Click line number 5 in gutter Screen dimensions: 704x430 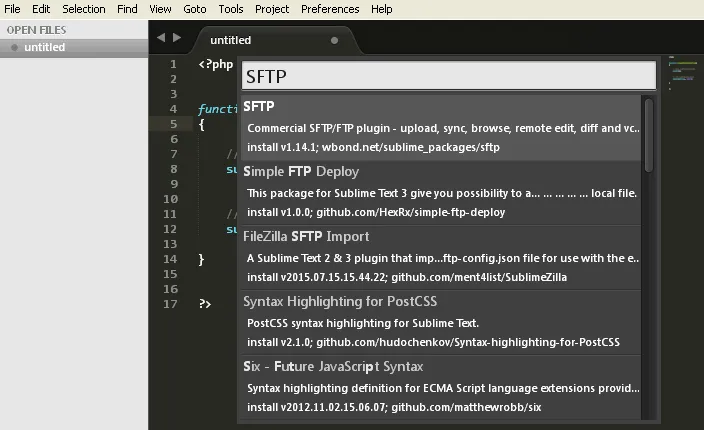point(173,124)
